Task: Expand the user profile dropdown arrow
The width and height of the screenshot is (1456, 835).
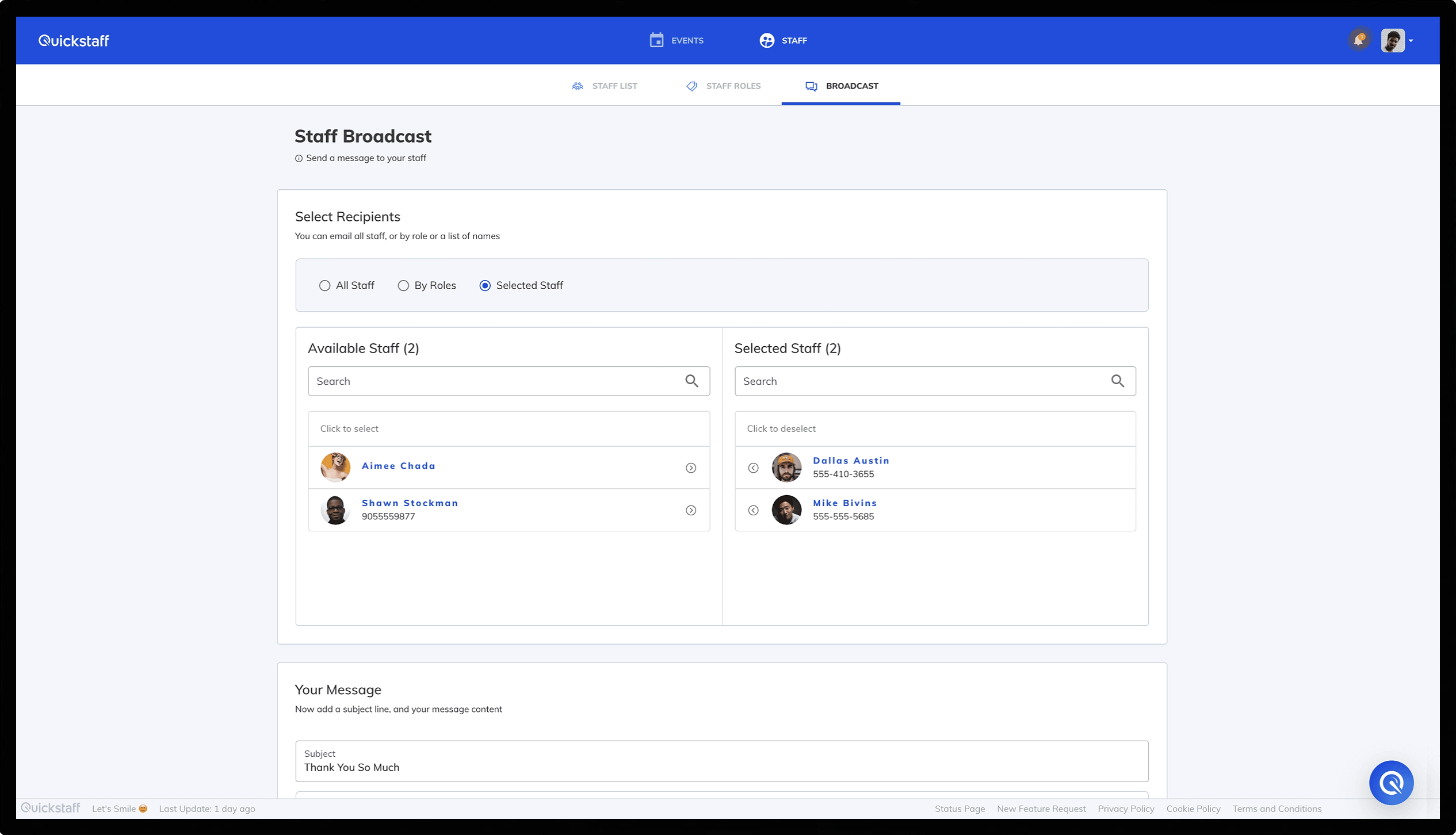Action: coord(1411,41)
